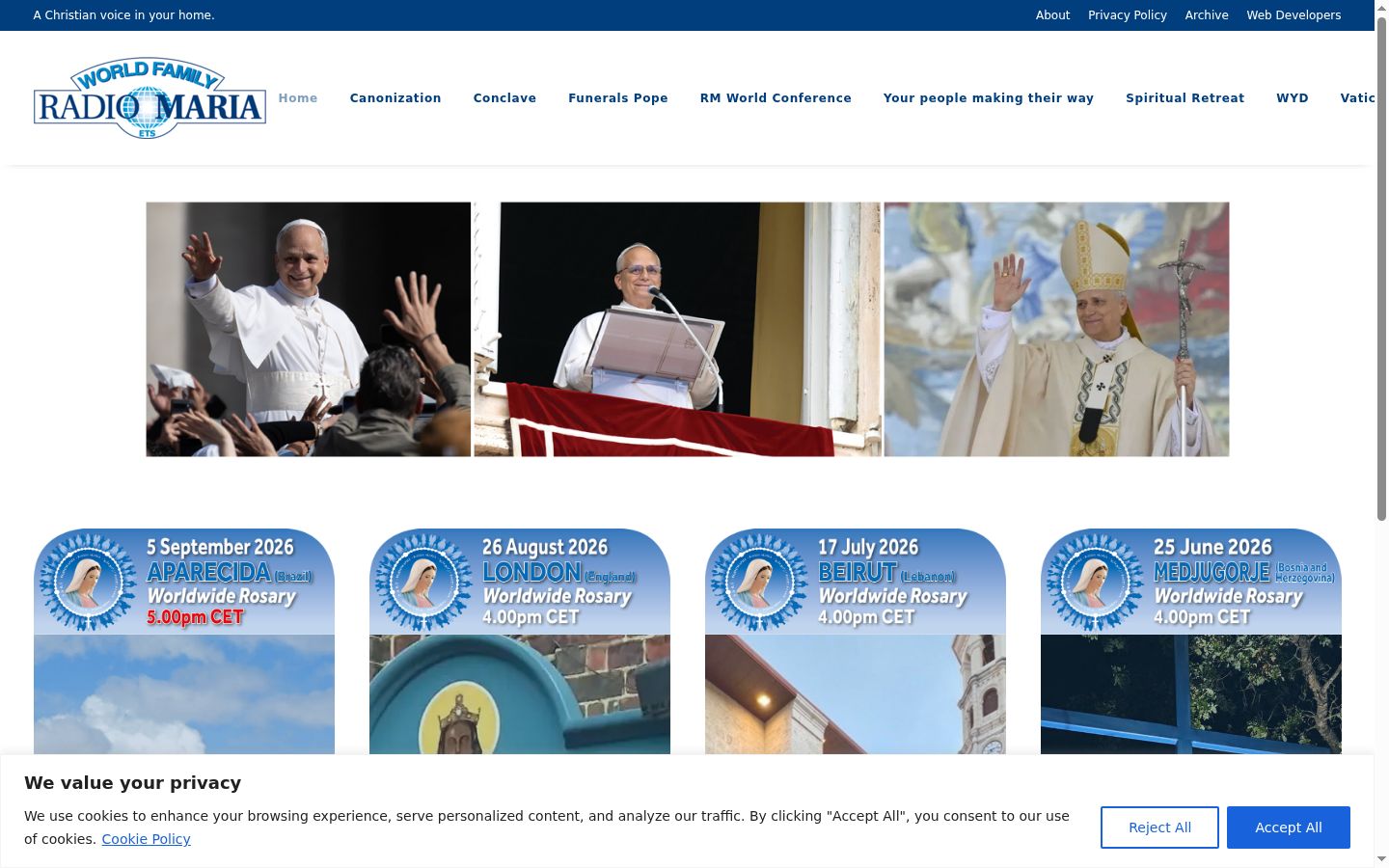Screen dimensions: 1389x868
Task: Open the Web Developers link
Action: pos(1294,15)
